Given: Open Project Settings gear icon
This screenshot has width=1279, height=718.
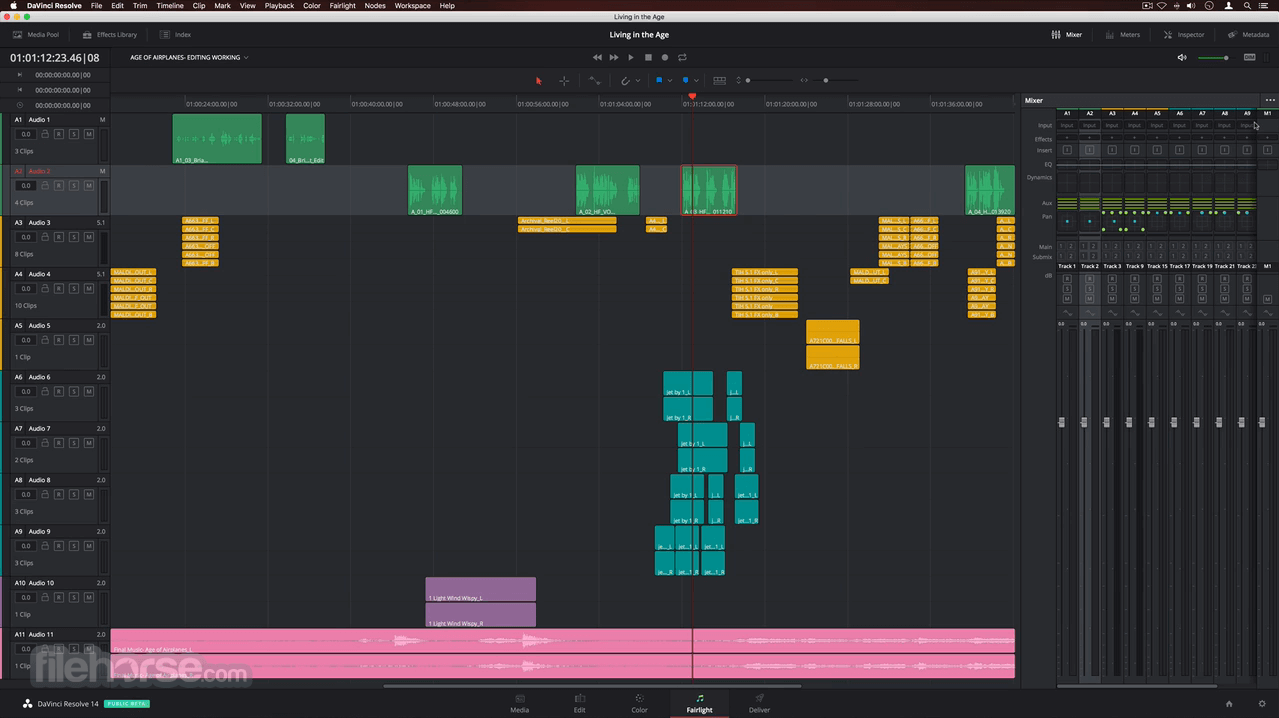Looking at the screenshot, I should coord(1262,704).
